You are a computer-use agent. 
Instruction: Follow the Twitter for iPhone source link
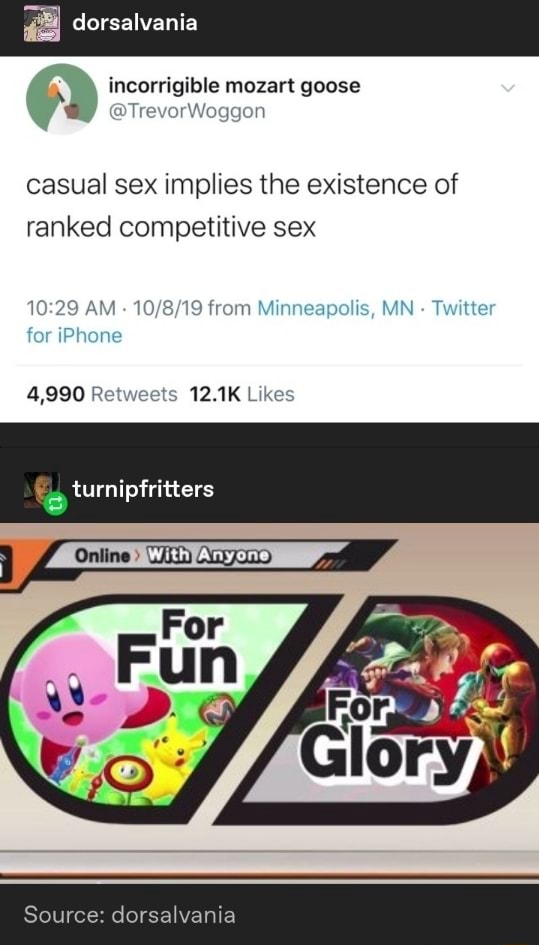[260, 322]
